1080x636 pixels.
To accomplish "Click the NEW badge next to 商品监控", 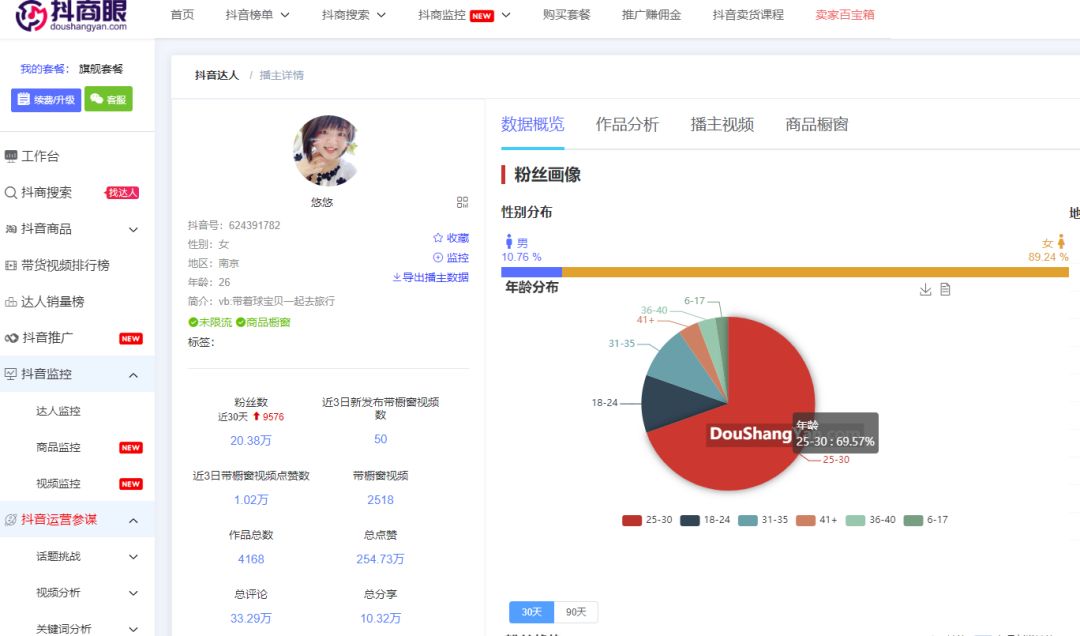I will click(x=131, y=447).
